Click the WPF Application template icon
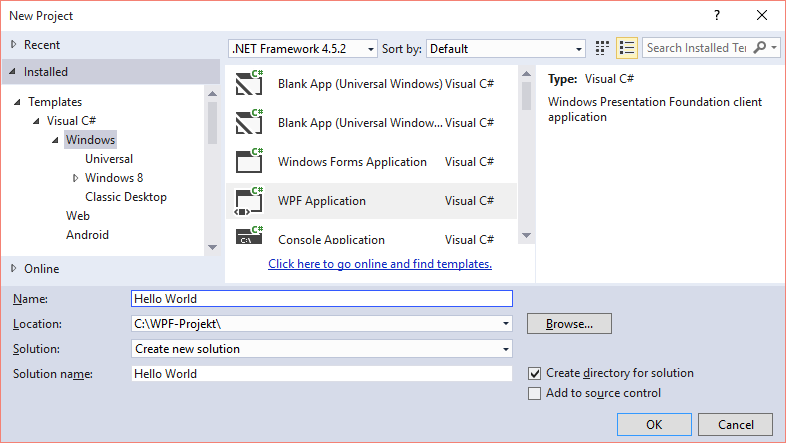This screenshot has width=786, height=443. 249,201
